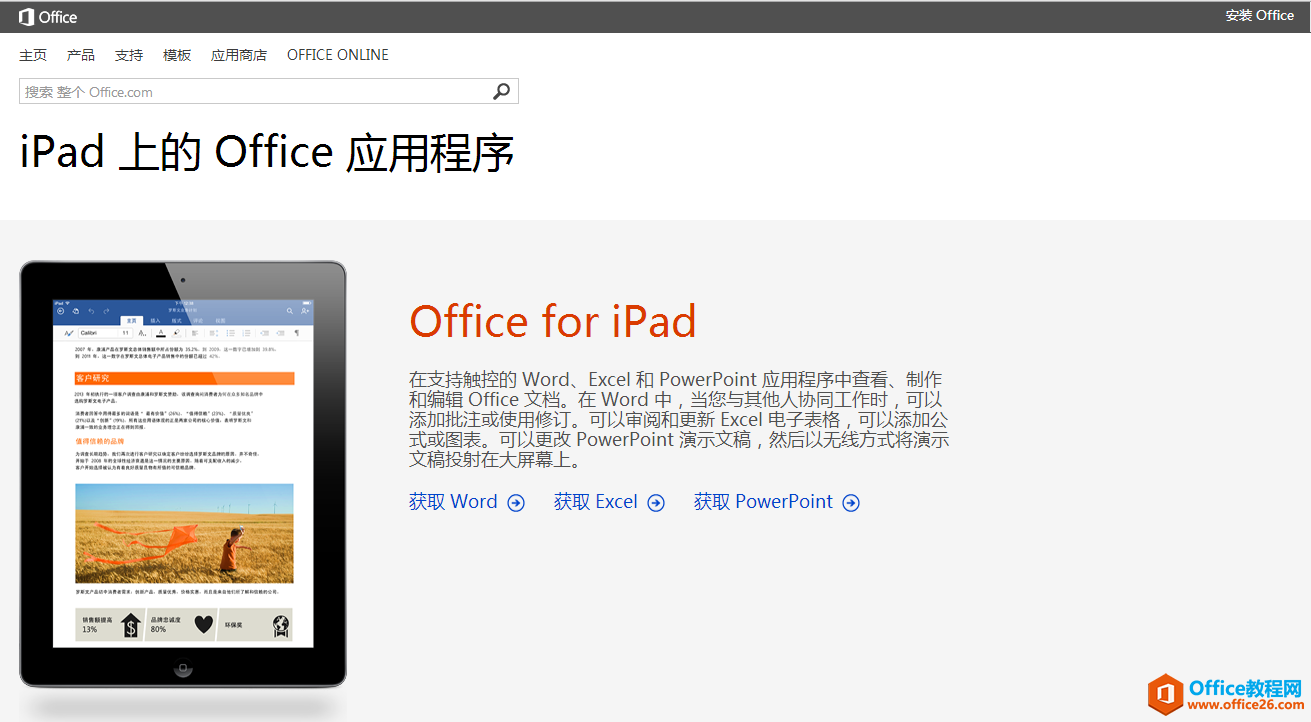Open the 应用商店 menu item
Image resolution: width=1311 pixels, height=722 pixels.
pyautogui.click(x=239, y=55)
